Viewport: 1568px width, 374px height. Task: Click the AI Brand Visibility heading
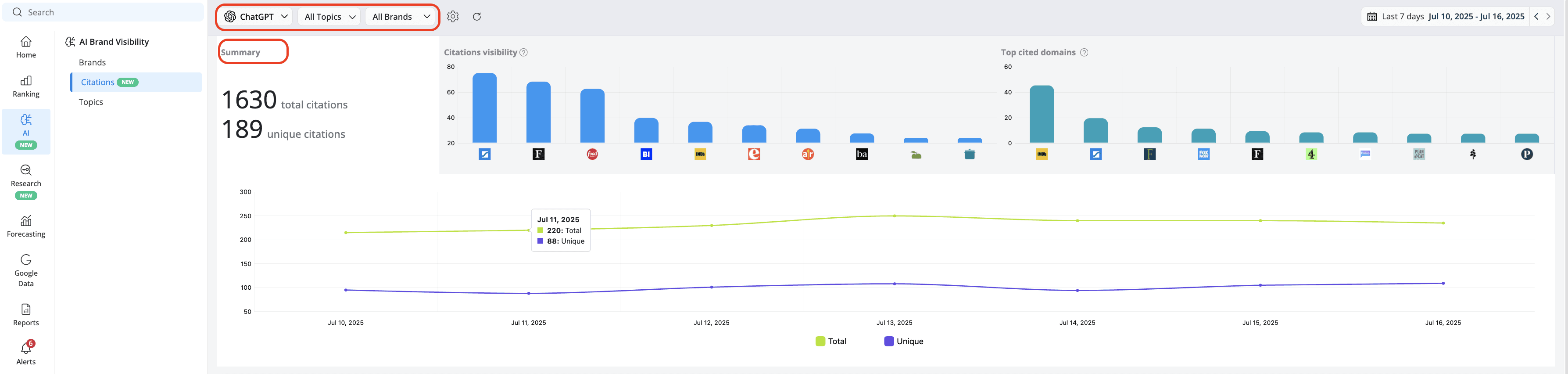coord(114,41)
